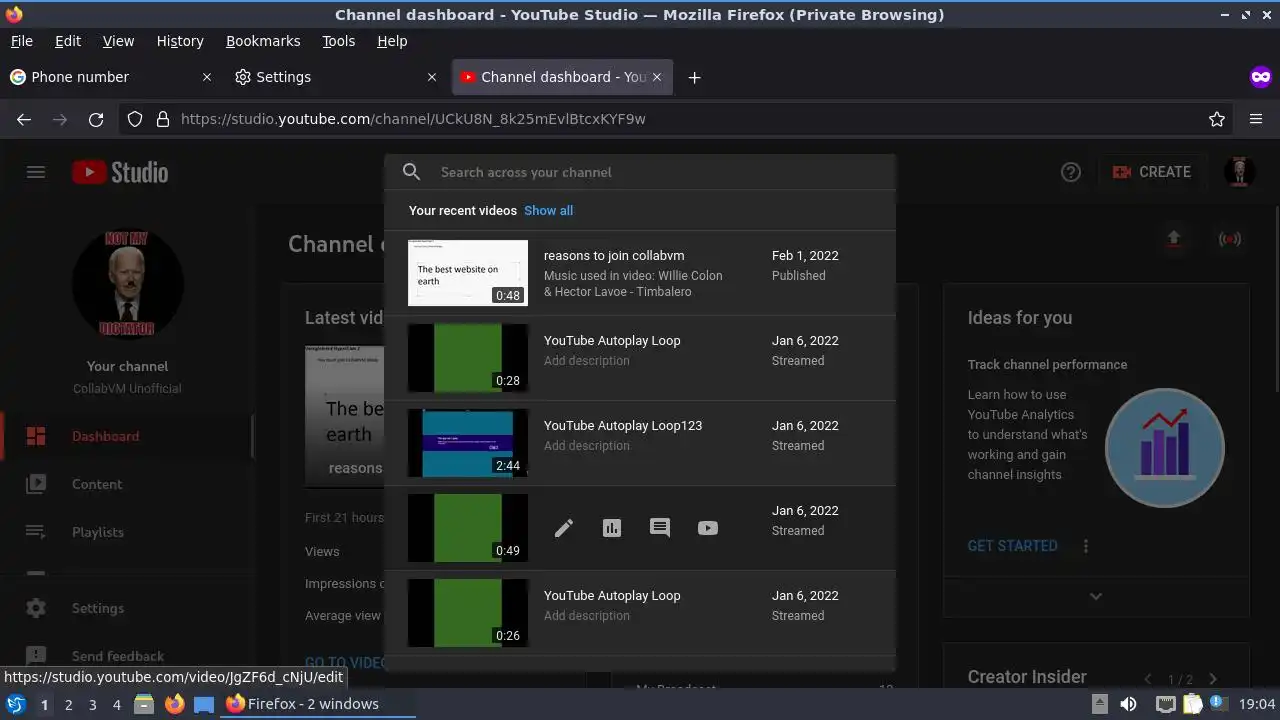Open the hamburger menu in YouTube Studio
The width and height of the screenshot is (1280, 720).
pyautogui.click(x=36, y=172)
